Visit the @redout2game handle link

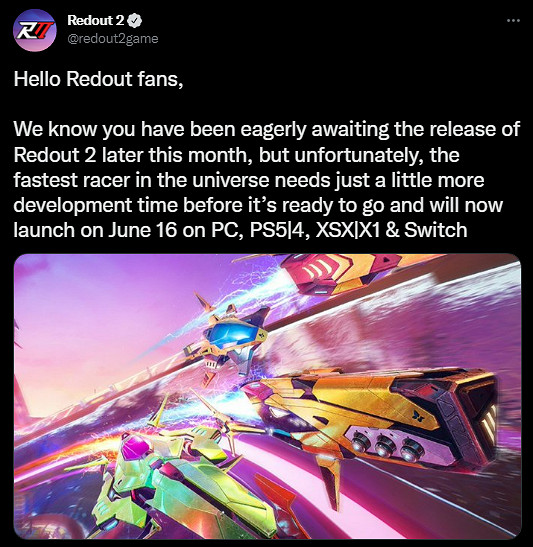(113, 38)
